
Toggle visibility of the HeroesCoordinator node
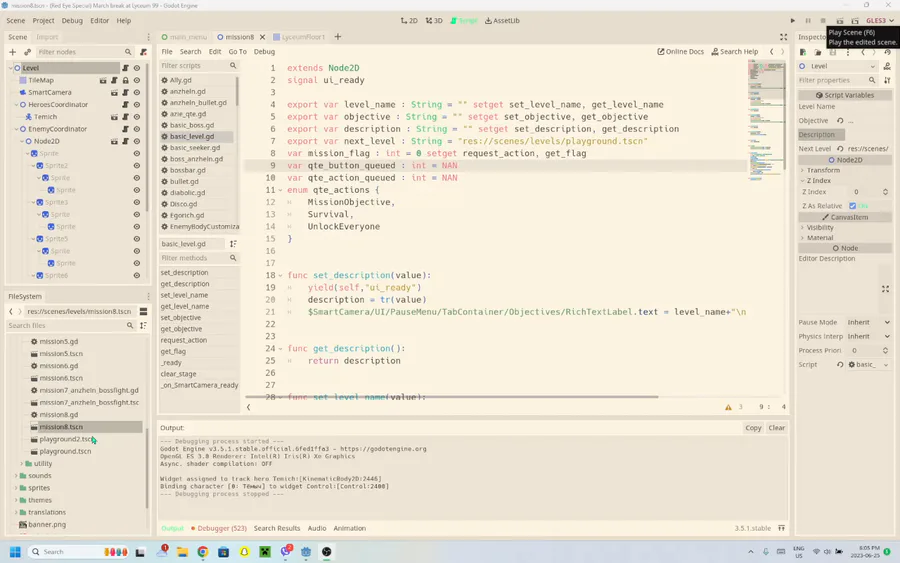point(137,105)
